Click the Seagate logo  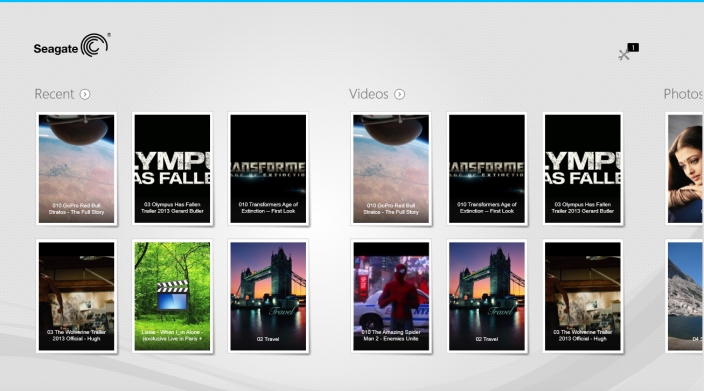tap(72, 45)
